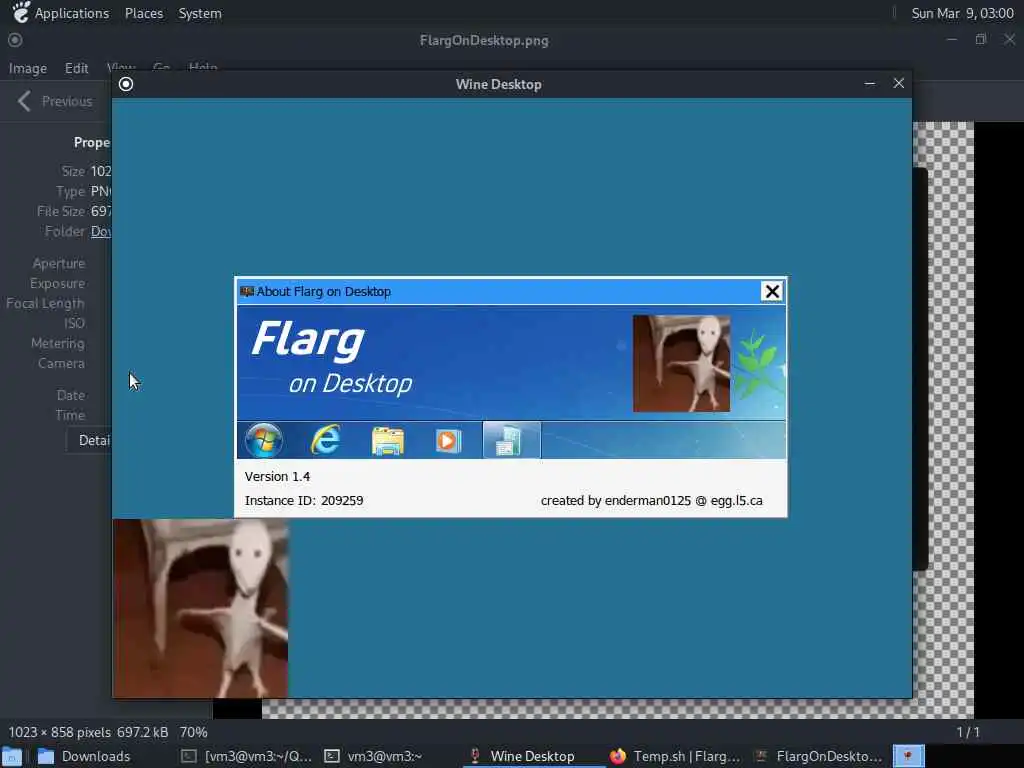Close the About Flarg on Desktop dialog
1024x768 pixels.
[x=772, y=291]
